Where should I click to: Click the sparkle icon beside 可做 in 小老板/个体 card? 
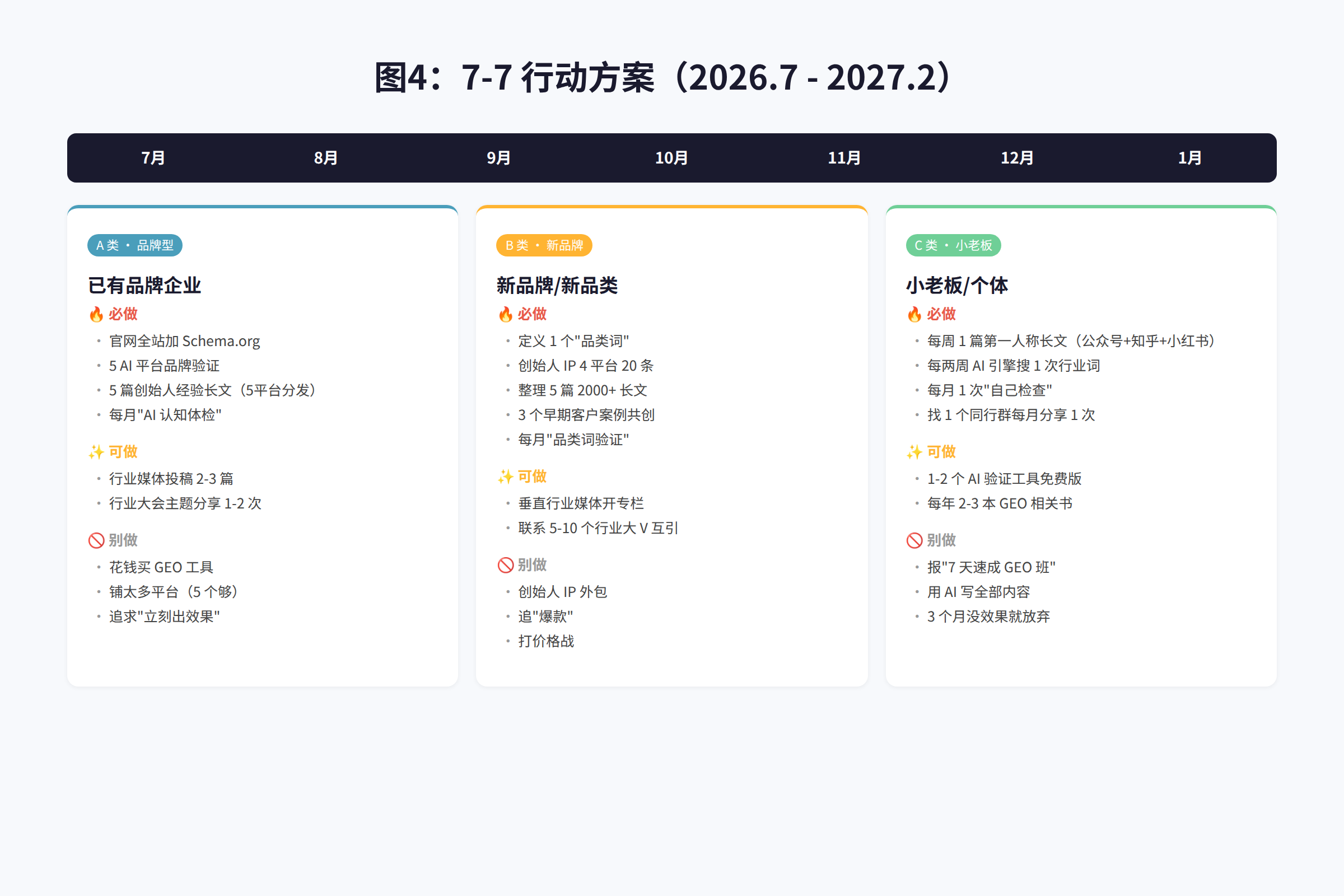[x=914, y=452]
